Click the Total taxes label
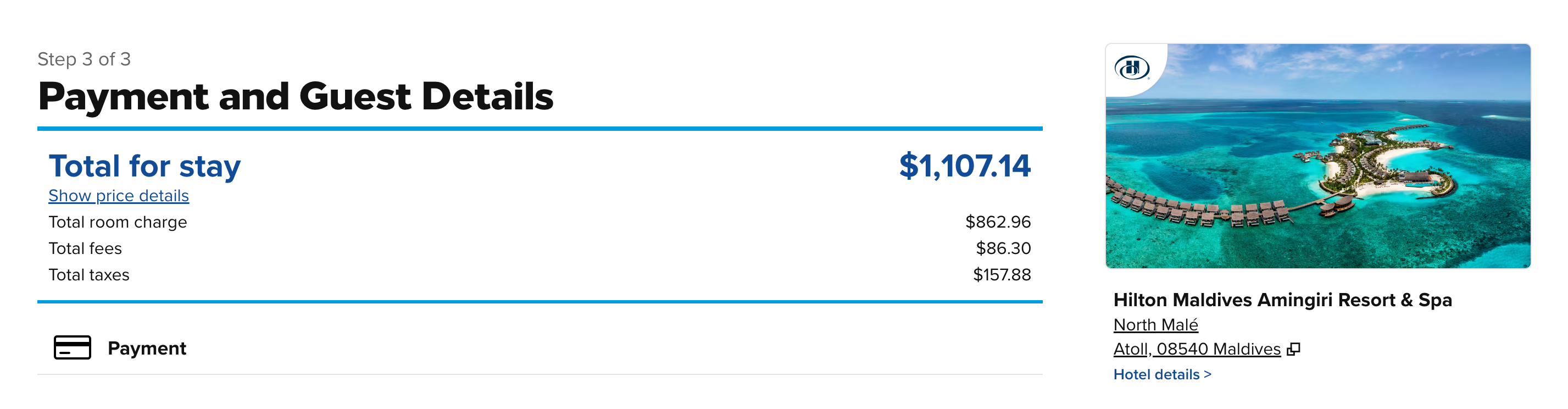 (89, 274)
